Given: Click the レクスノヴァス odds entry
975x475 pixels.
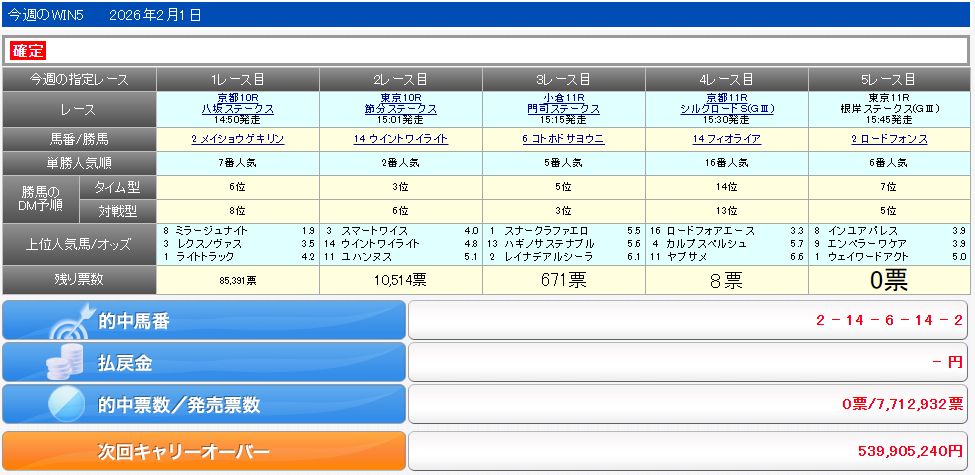Looking at the screenshot, I should tap(238, 244).
